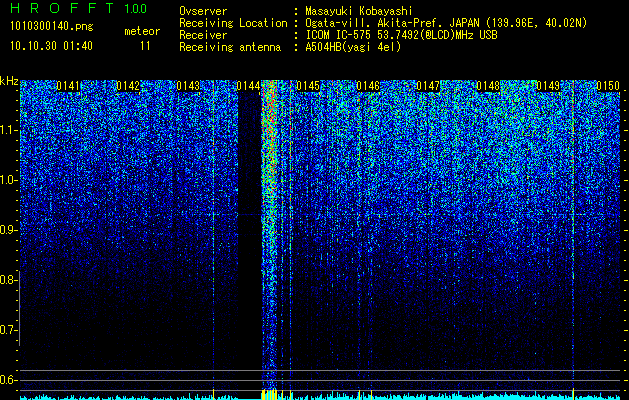Click the meteor count 11

click(145, 46)
